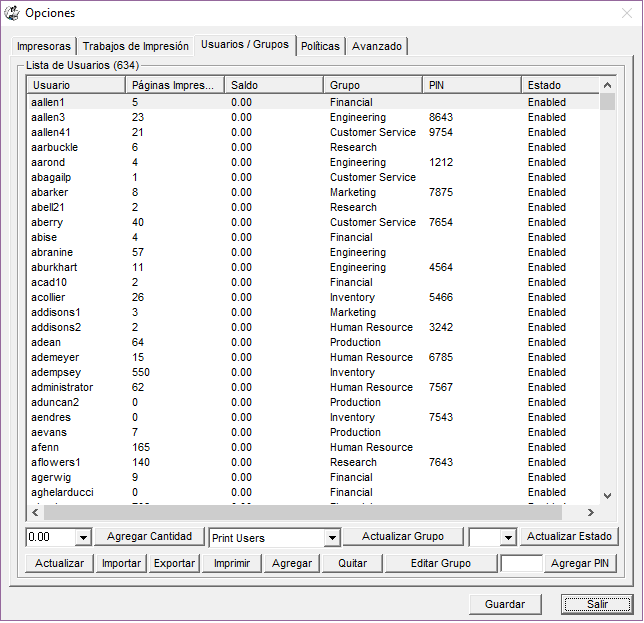
Task: Click the Importar button
Action: coord(121,563)
